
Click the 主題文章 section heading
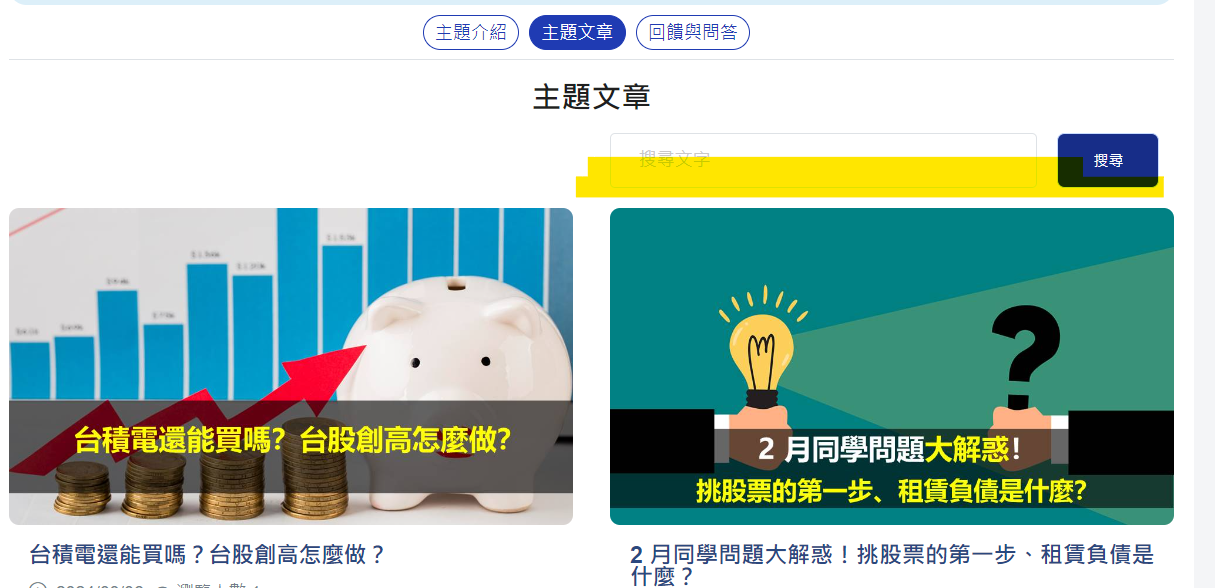click(592, 97)
